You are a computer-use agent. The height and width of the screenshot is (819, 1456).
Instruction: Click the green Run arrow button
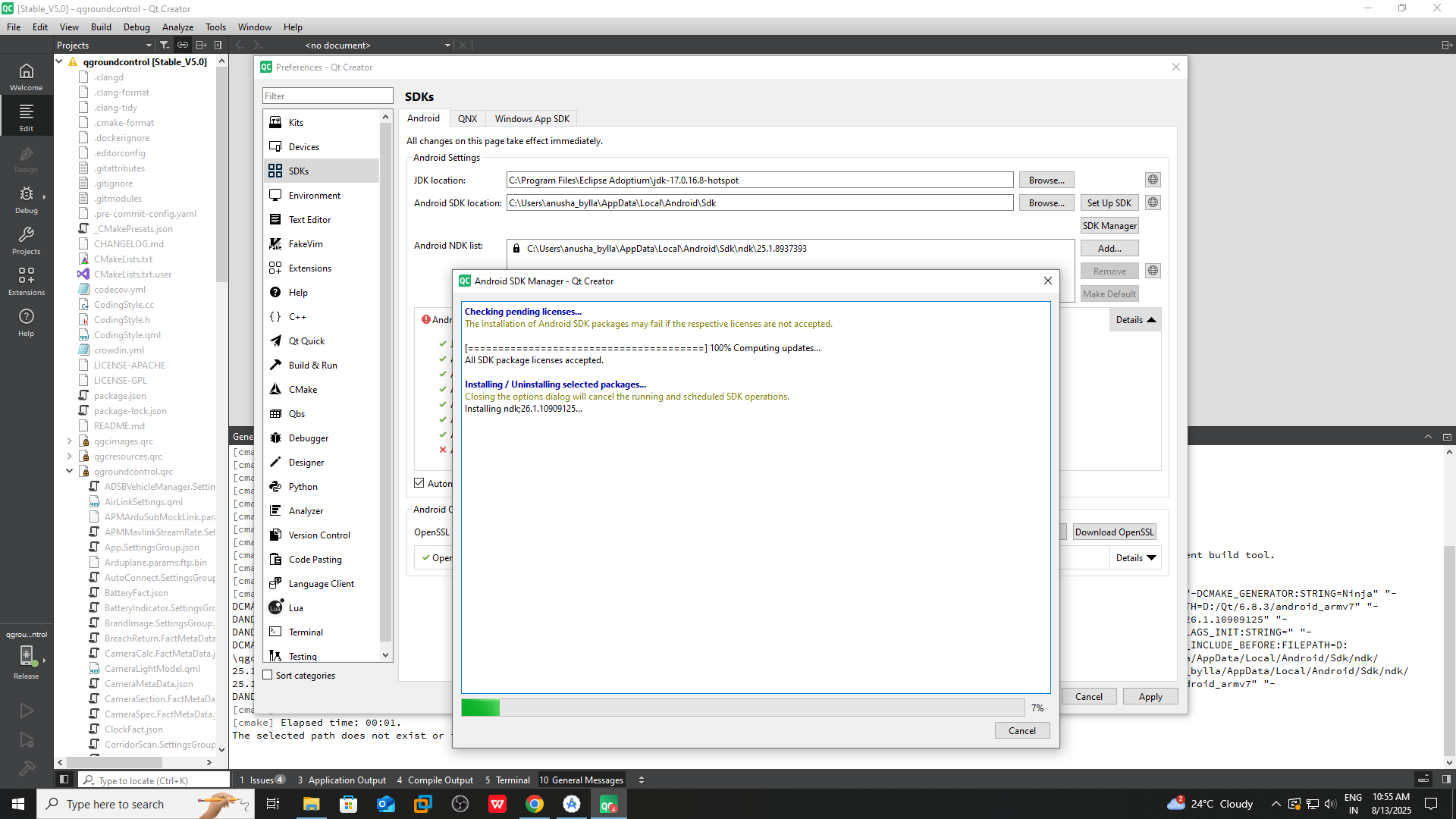click(x=26, y=711)
